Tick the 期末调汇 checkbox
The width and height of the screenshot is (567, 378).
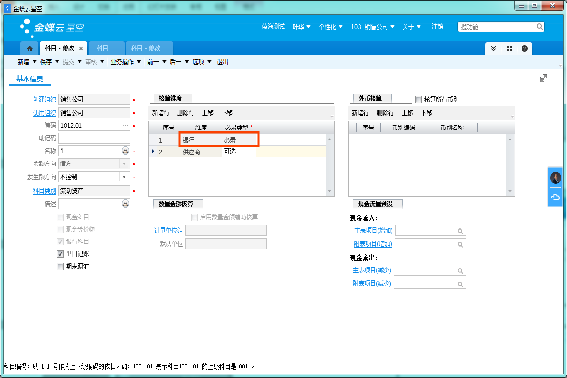point(60,267)
